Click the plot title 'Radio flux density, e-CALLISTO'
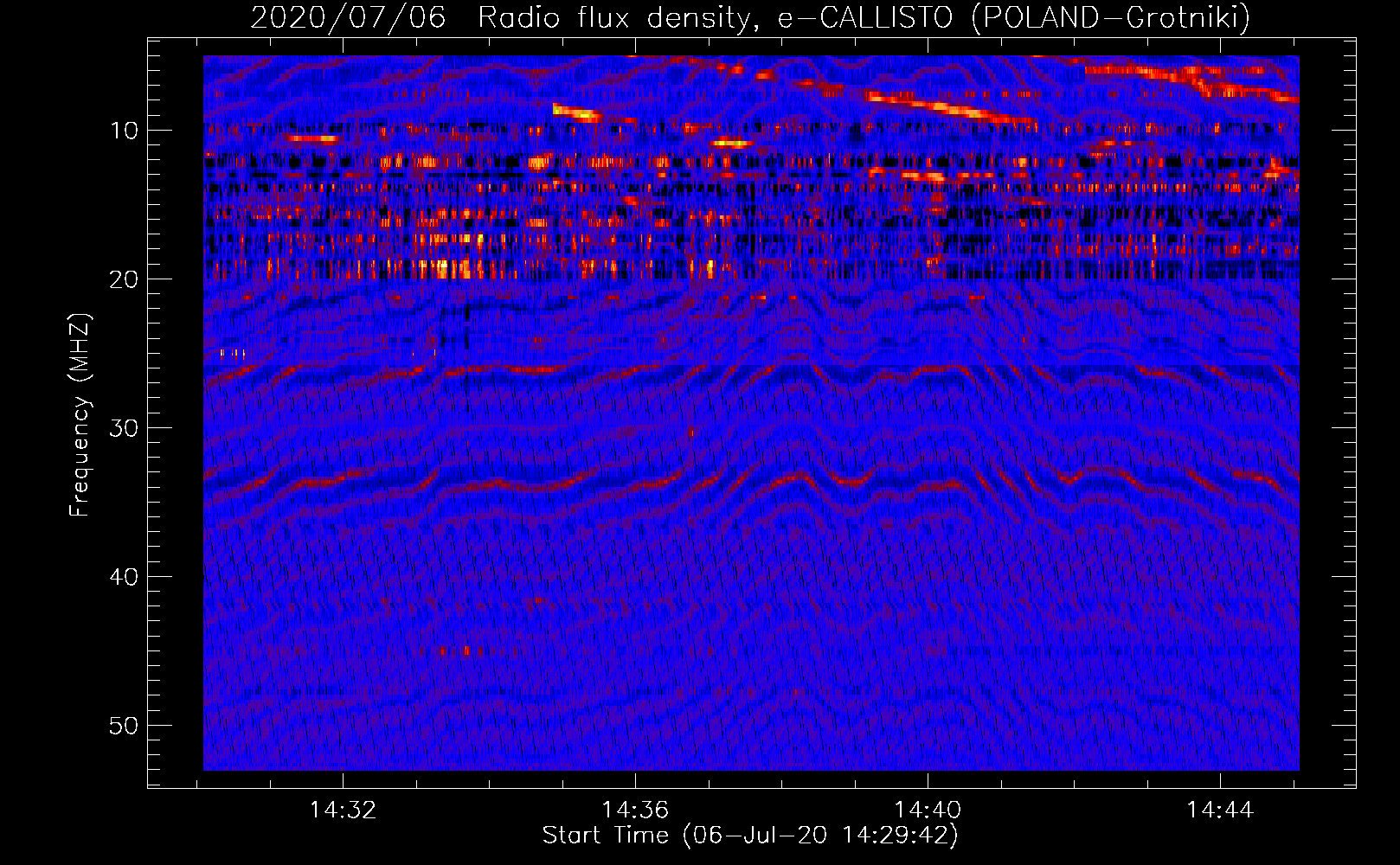Screen dimensions: 1400x865 (715, 18)
